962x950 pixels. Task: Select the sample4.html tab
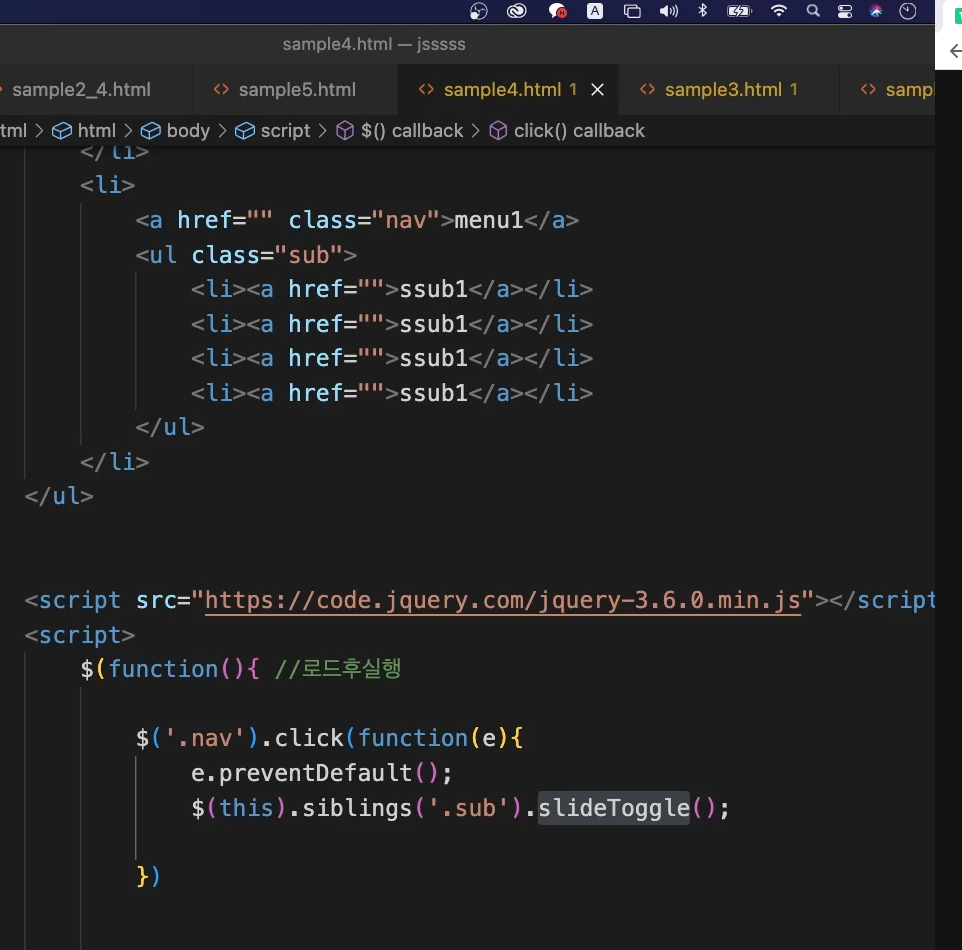(x=502, y=90)
